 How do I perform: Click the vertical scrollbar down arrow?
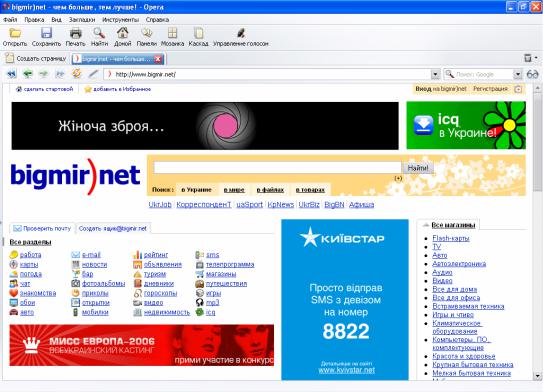click(537, 375)
